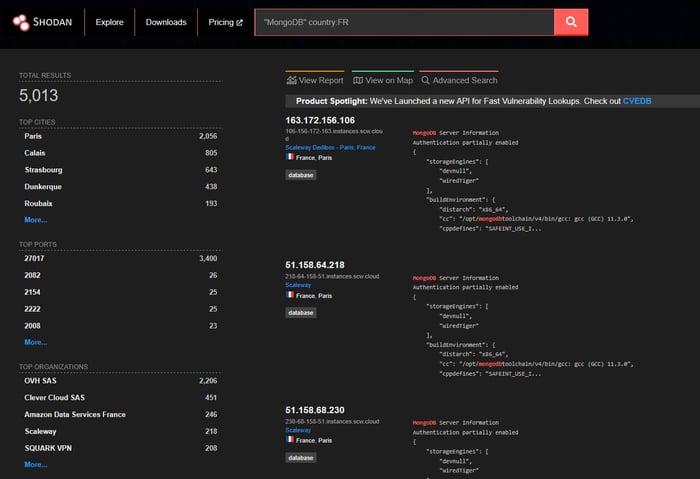This screenshot has height=479, width=700.
Task: Click Scaleway link under 51.158.64.218
Action: coord(298,285)
